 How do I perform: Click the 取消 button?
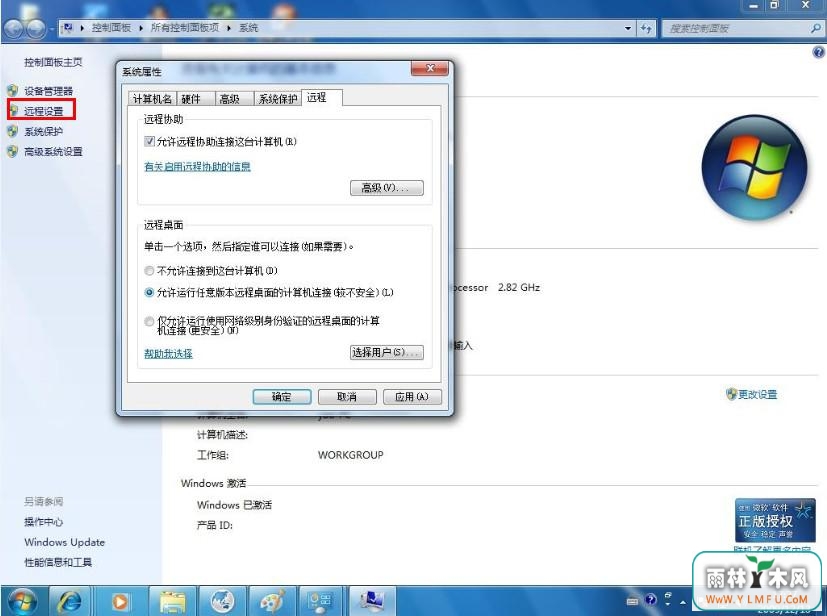click(x=347, y=397)
